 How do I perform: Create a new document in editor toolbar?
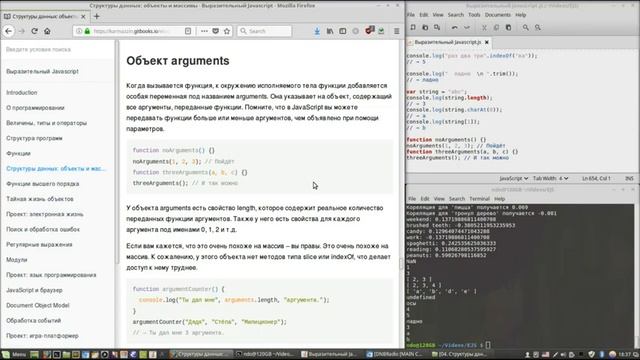click(x=413, y=27)
